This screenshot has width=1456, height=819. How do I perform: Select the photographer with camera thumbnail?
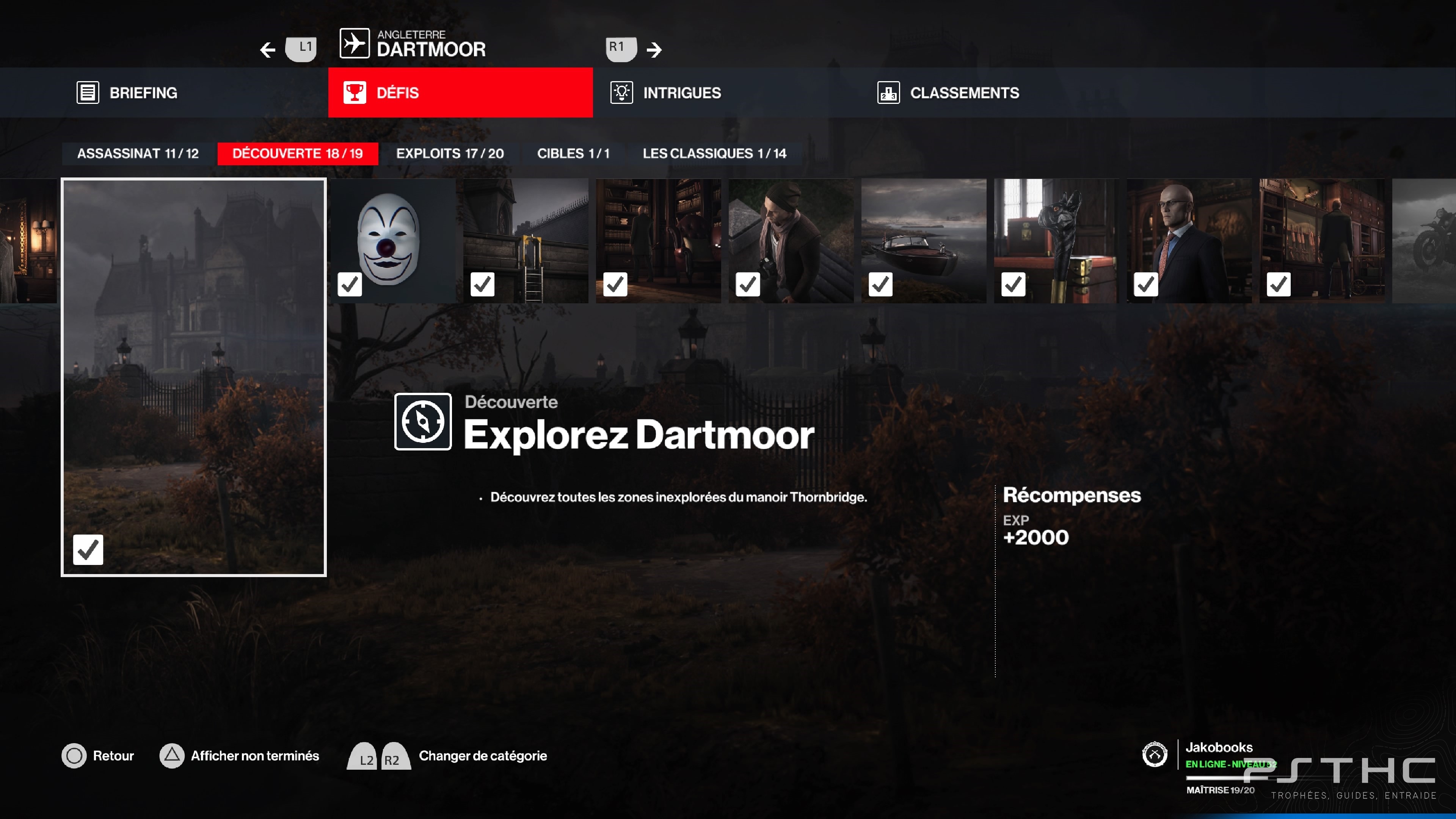pyautogui.click(x=791, y=241)
